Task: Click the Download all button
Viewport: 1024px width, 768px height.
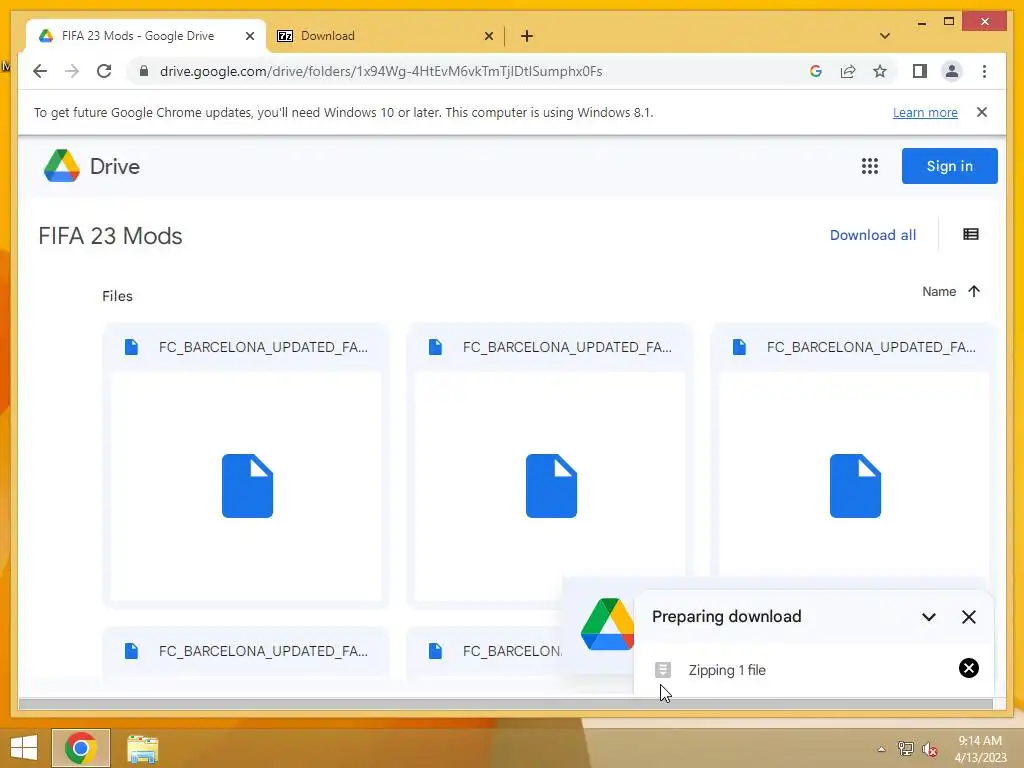Action: (x=872, y=235)
